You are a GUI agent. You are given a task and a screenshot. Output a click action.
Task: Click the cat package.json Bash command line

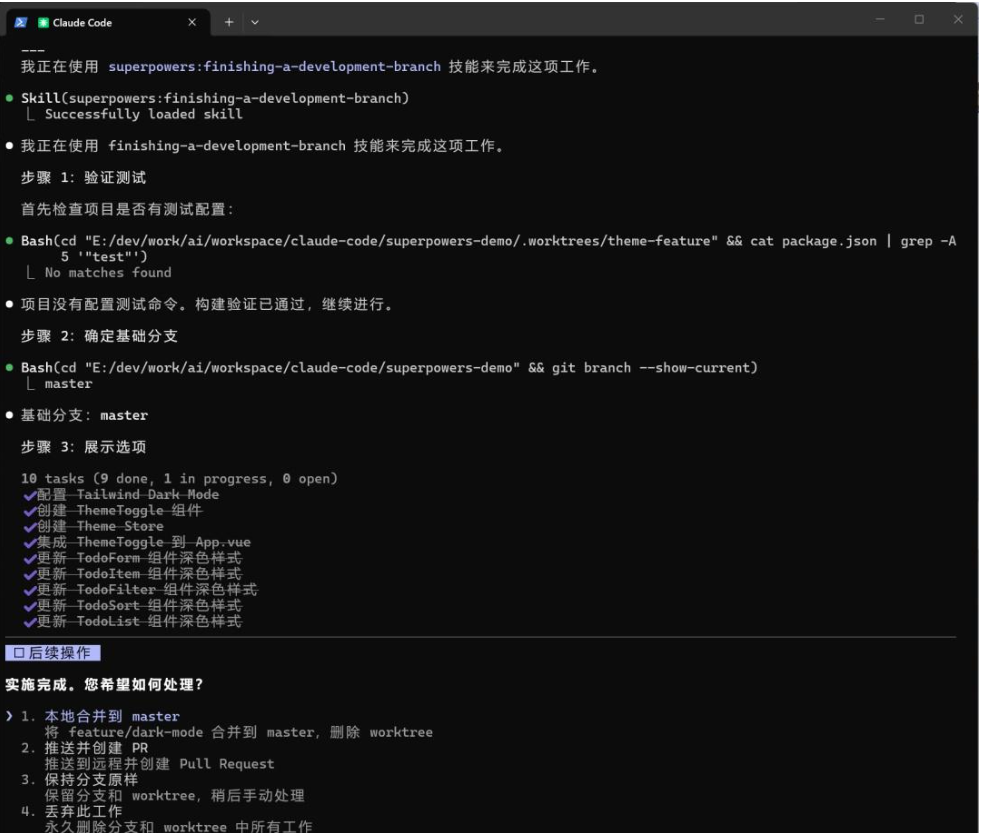point(488,249)
